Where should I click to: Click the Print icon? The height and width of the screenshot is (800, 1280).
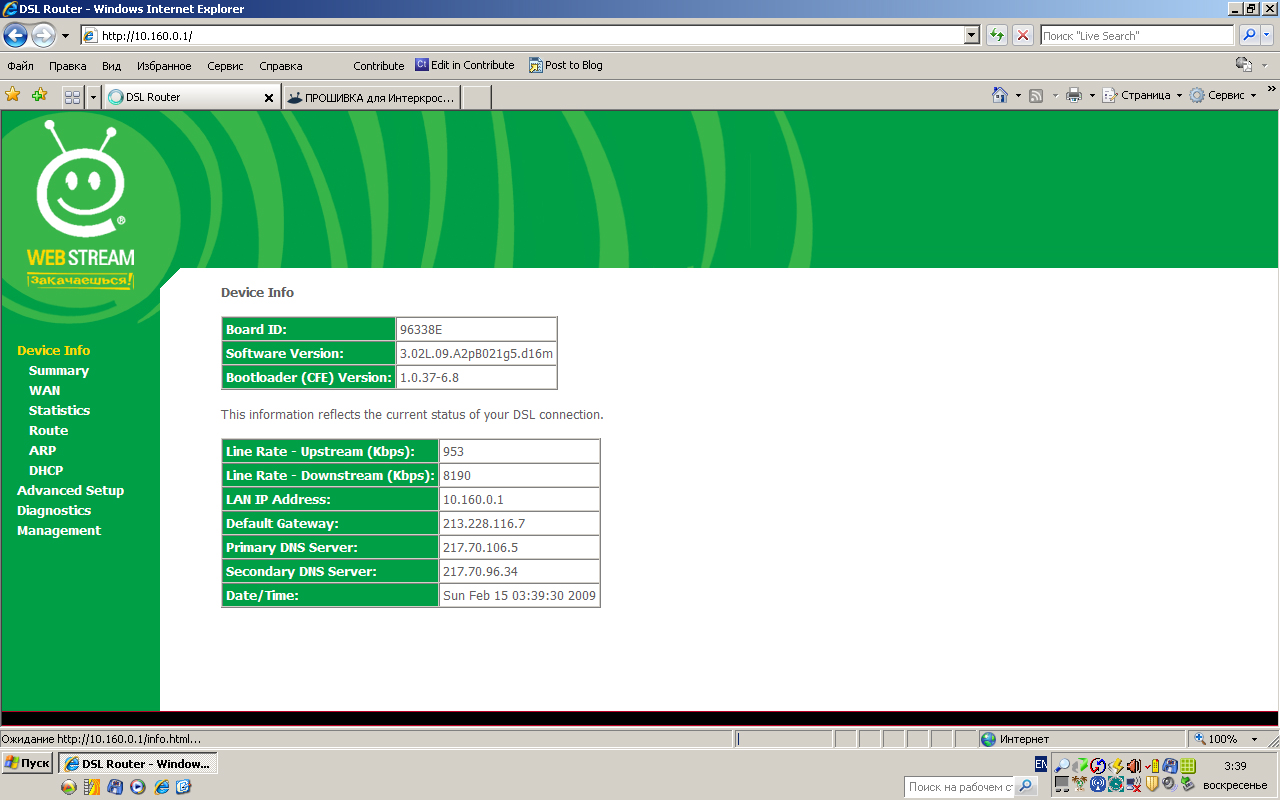pos(1074,96)
